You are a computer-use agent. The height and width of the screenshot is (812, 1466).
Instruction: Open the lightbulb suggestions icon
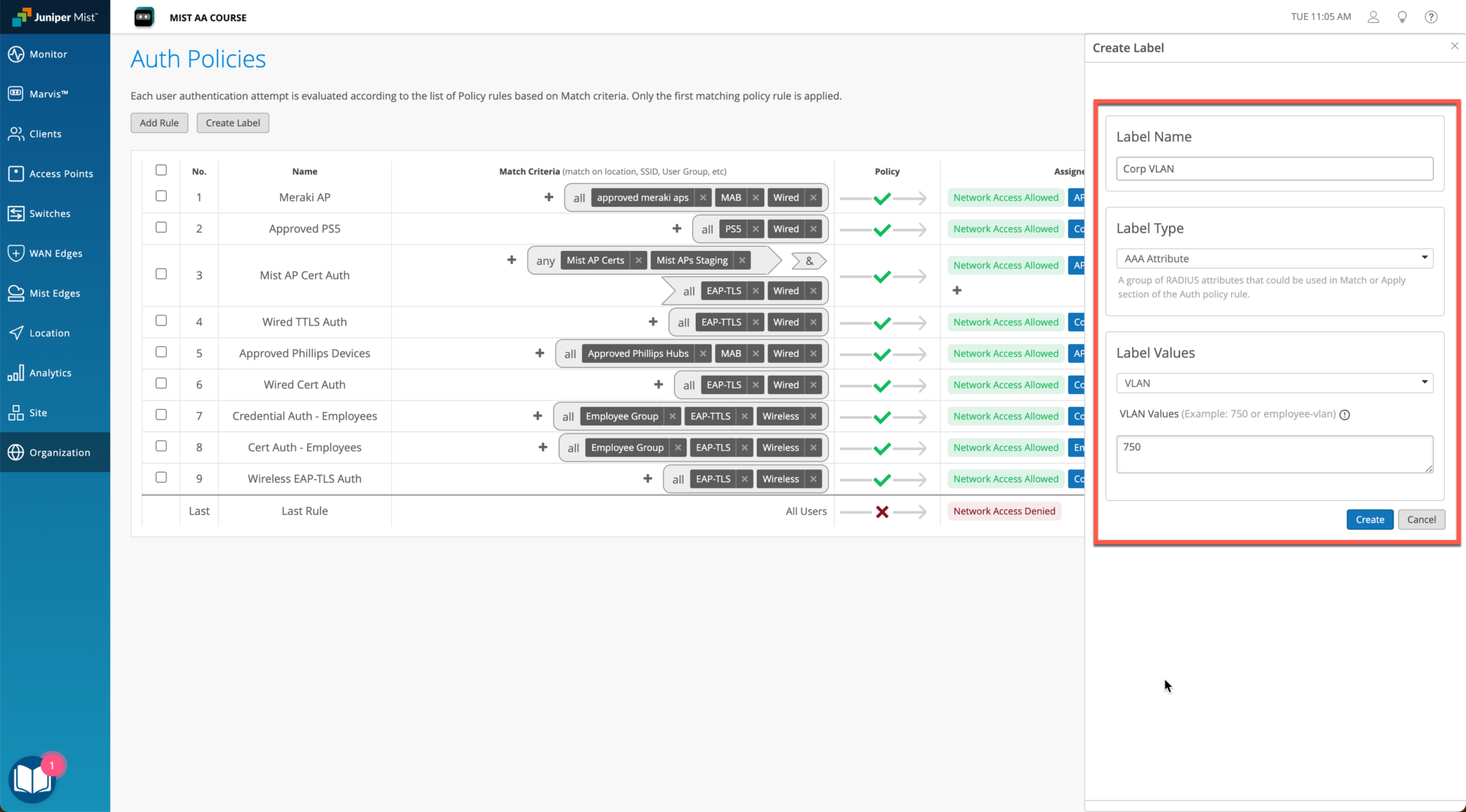pos(1402,17)
